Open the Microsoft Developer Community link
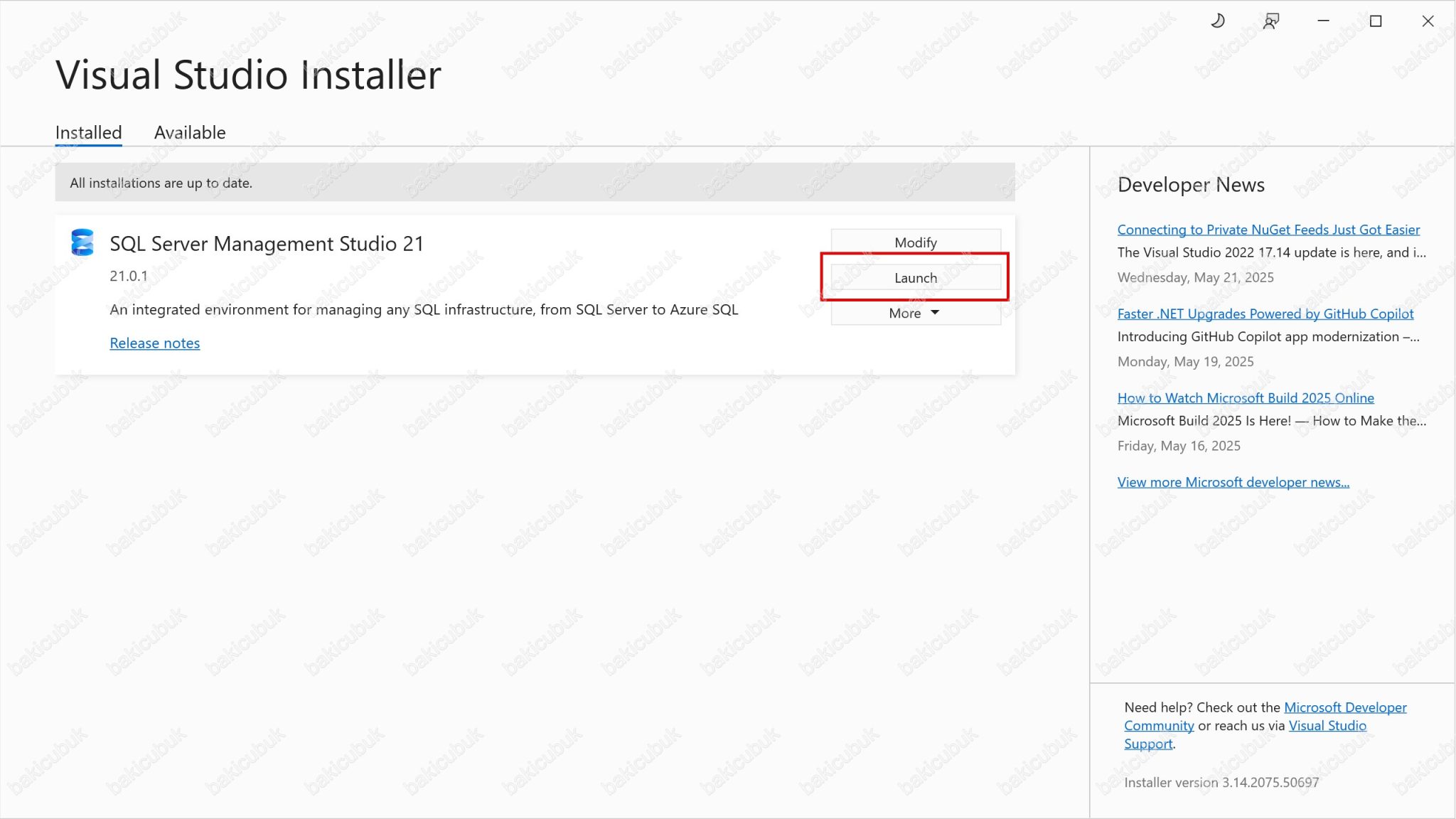Screen dimensions: 1456x819 pyautogui.click(x=1345, y=707)
